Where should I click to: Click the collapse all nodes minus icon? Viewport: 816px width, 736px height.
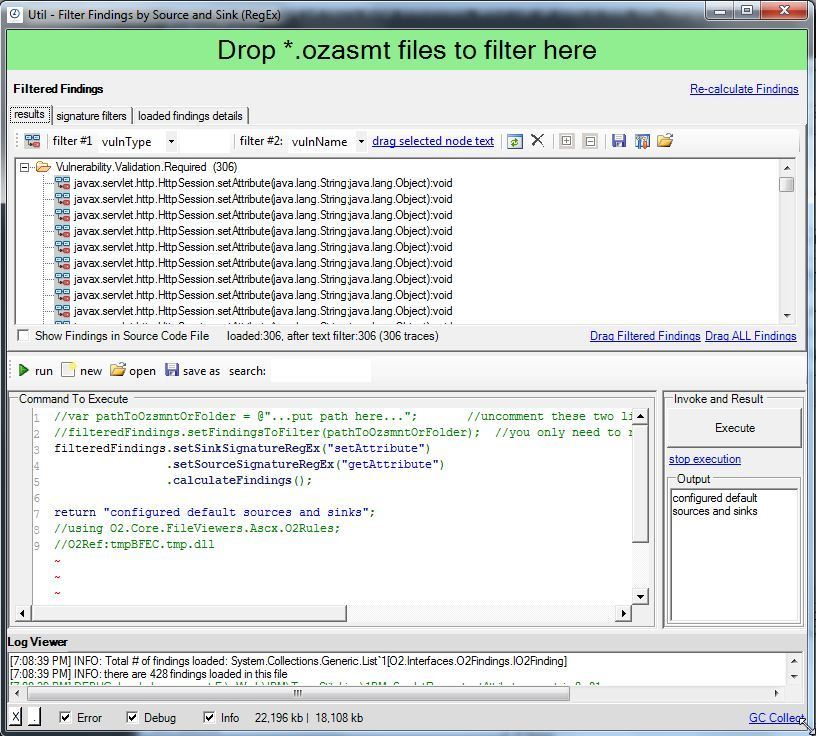point(590,141)
